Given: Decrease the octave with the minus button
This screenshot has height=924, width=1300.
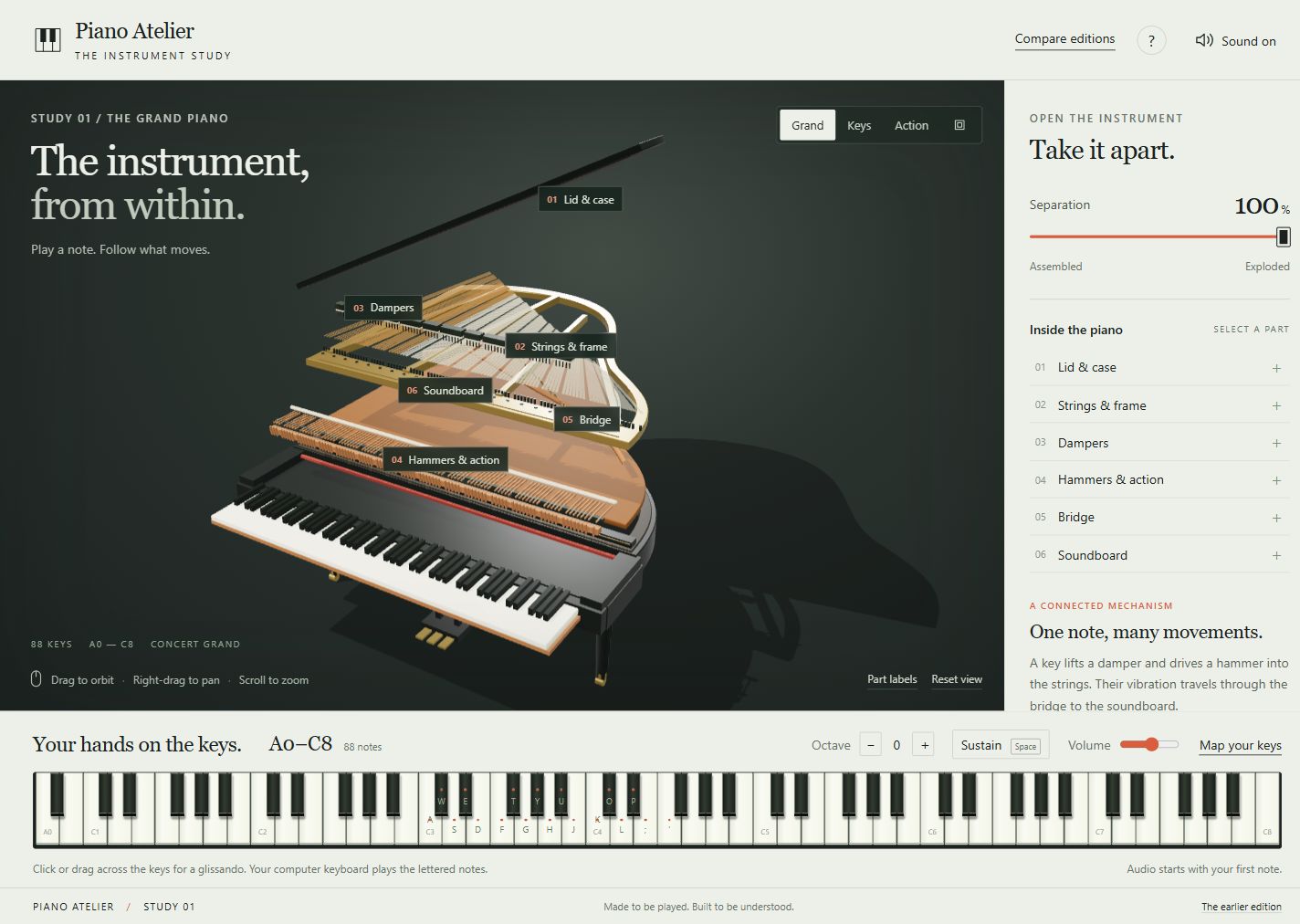Looking at the screenshot, I should (x=871, y=745).
